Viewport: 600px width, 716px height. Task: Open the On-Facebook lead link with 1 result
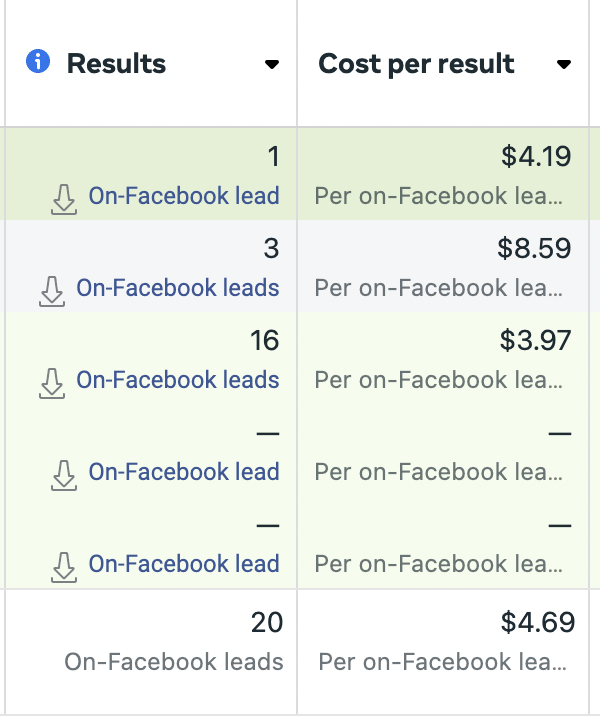click(x=184, y=196)
